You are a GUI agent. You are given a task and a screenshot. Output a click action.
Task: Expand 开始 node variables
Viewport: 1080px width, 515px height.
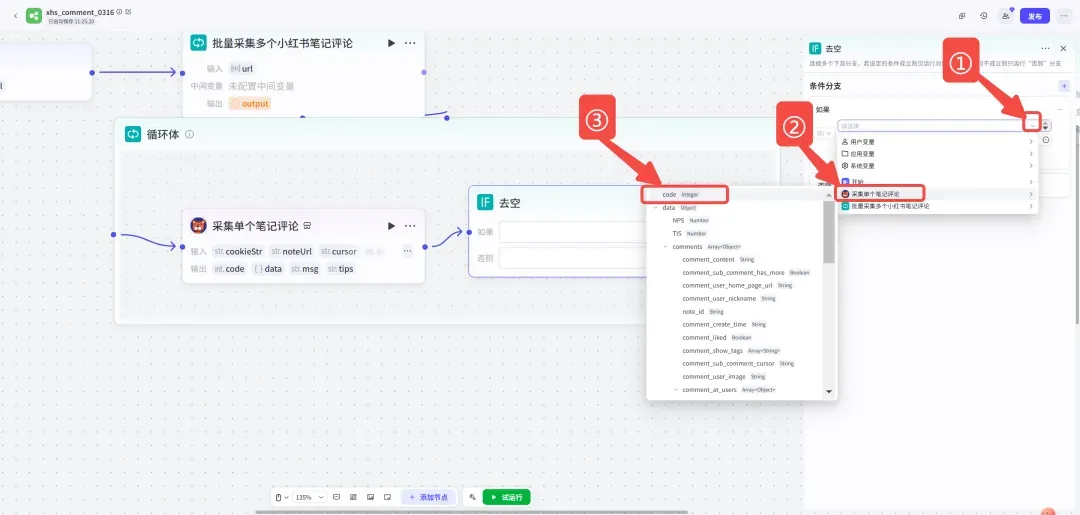click(x=937, y=182)
